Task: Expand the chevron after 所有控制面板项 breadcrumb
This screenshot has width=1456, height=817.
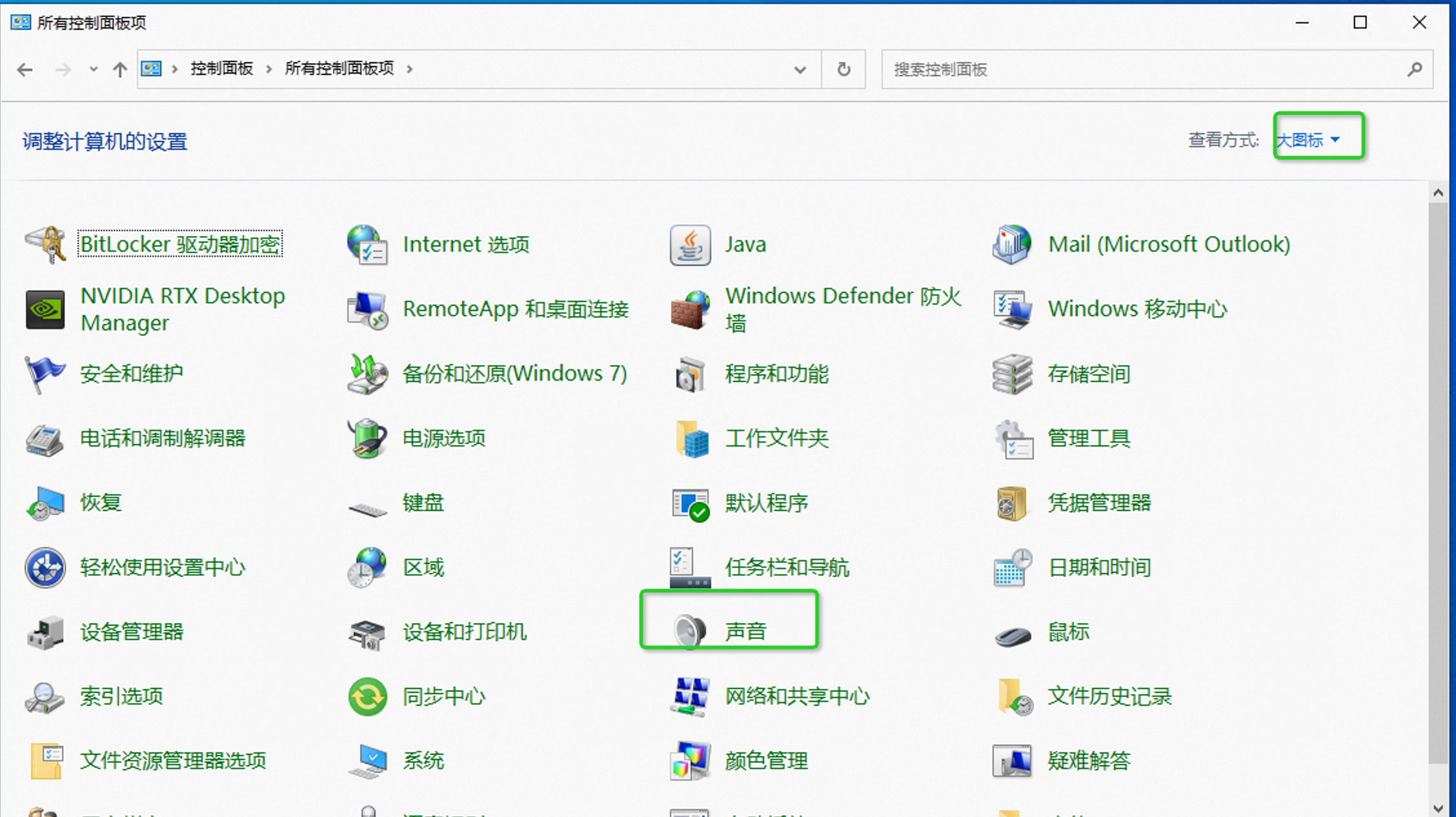Action: 410,69
